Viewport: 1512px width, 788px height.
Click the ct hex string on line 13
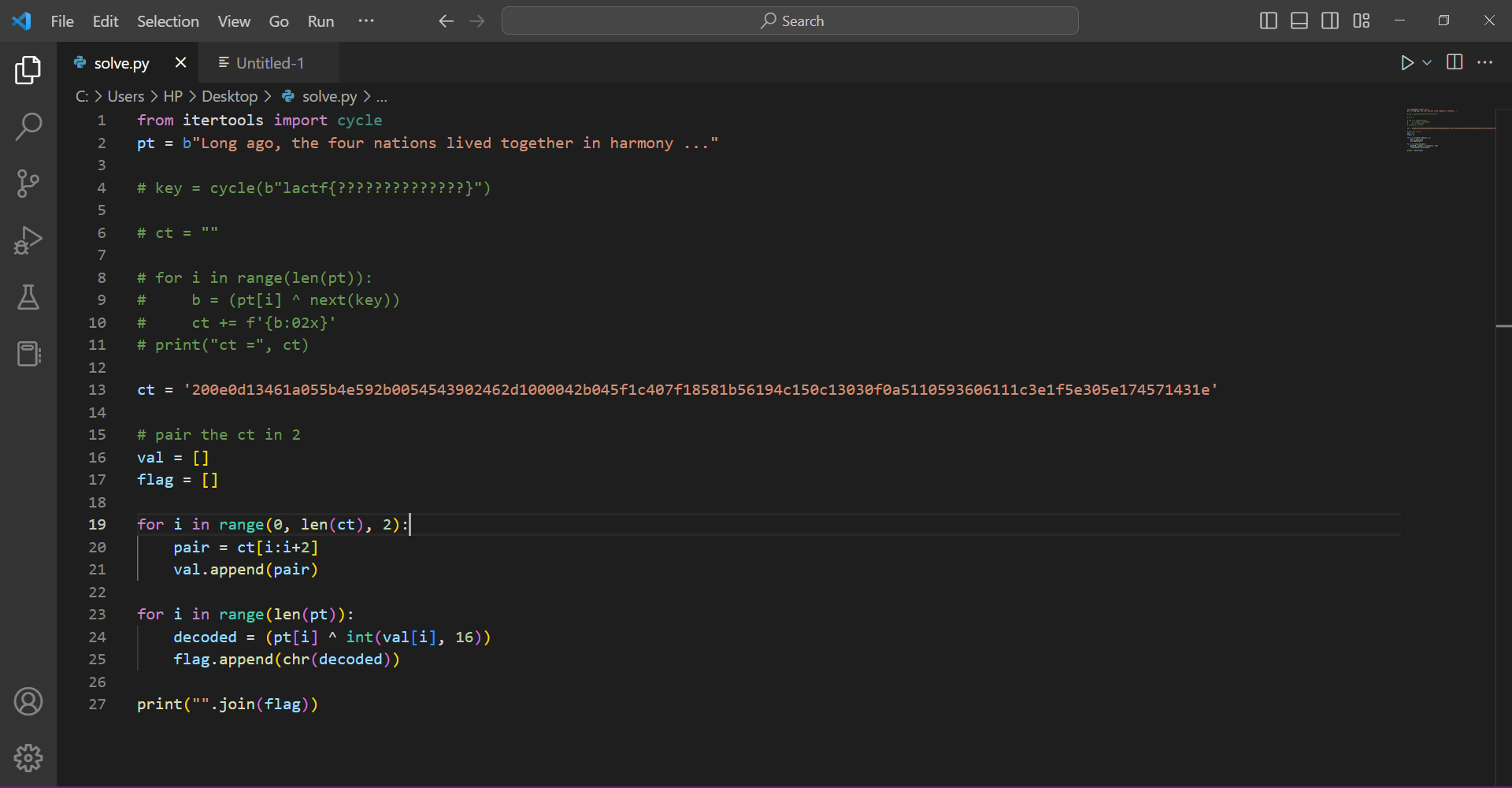click(701, 390)
